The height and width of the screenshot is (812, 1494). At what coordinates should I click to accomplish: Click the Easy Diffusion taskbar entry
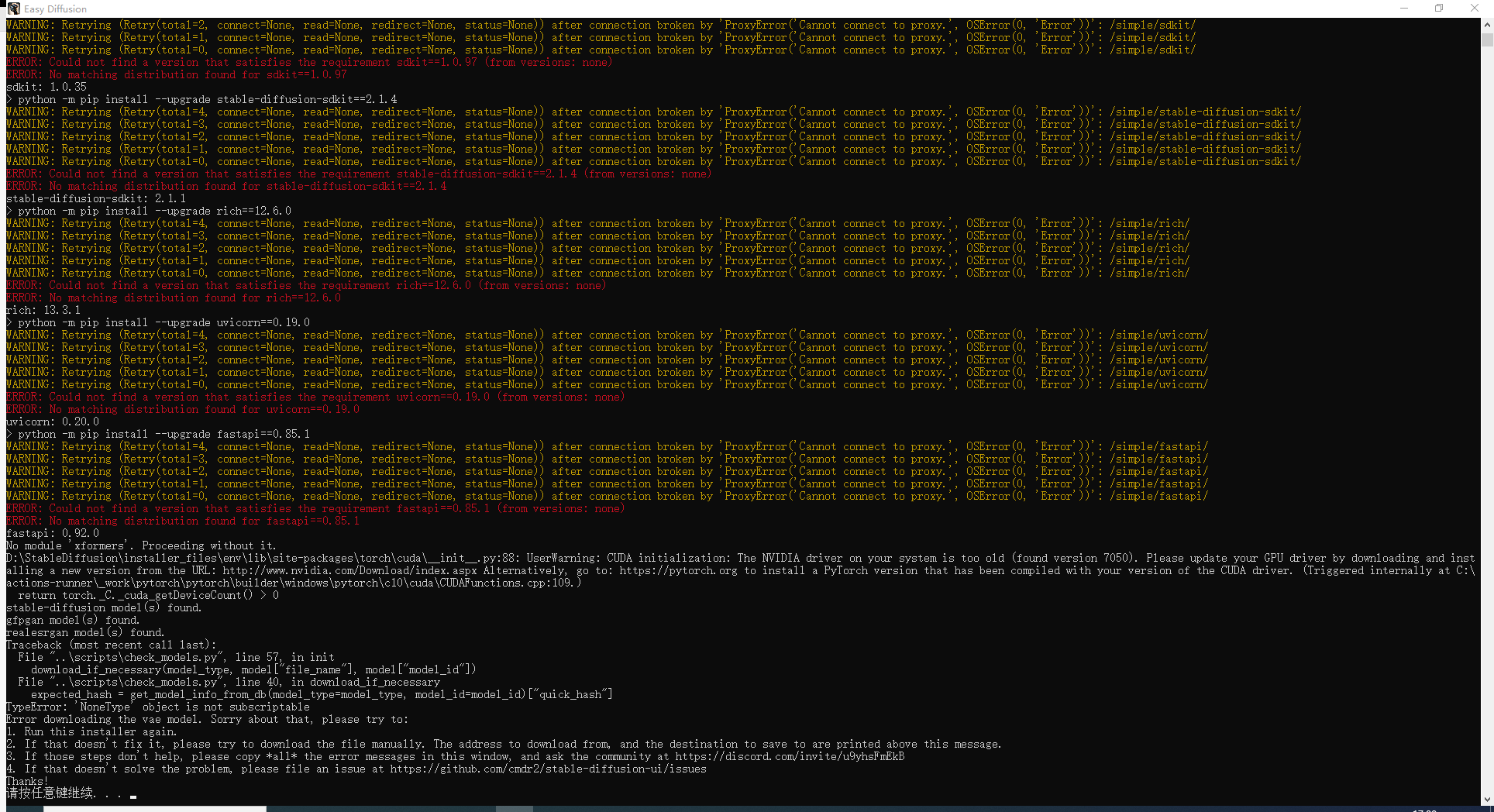point(513,808)
